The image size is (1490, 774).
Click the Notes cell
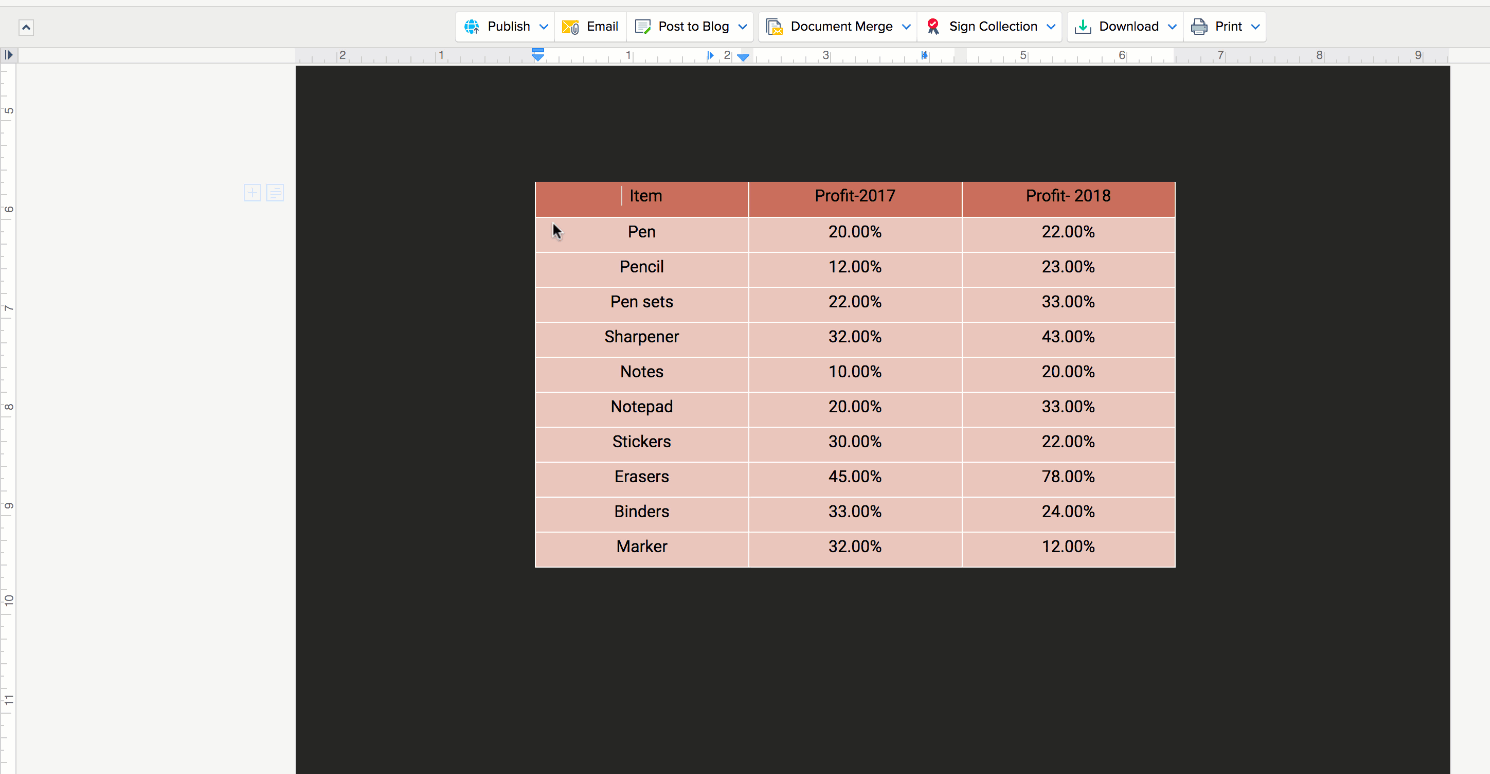[642, 375]
